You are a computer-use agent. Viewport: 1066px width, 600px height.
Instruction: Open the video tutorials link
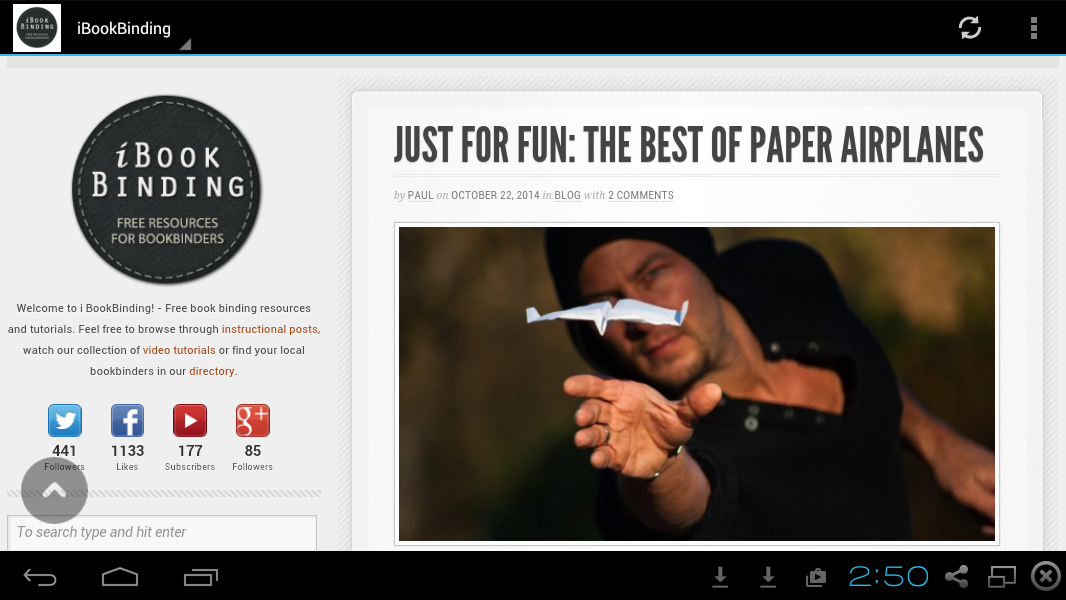tap(179, 350)
